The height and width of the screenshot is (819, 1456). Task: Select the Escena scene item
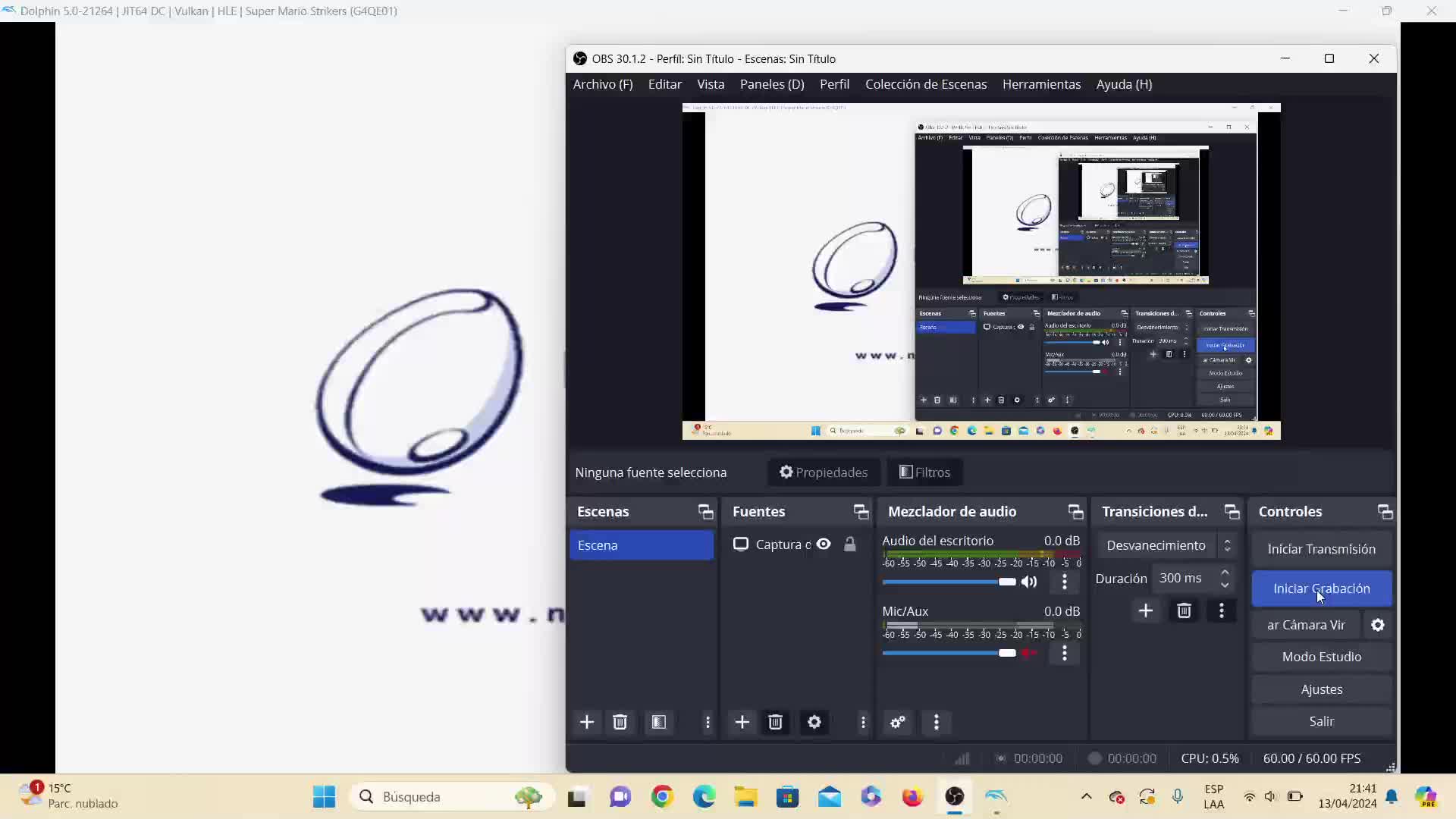[642, 545]
